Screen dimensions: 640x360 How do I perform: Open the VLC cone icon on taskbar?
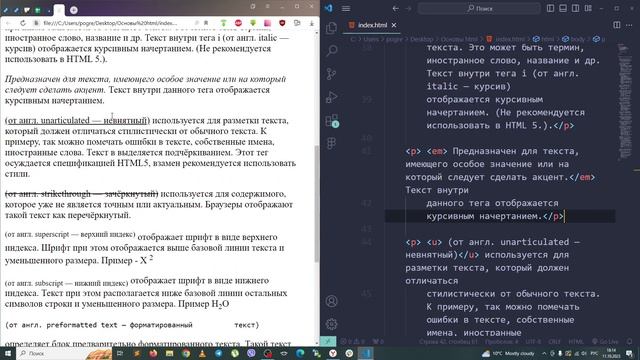pos(202,353)
